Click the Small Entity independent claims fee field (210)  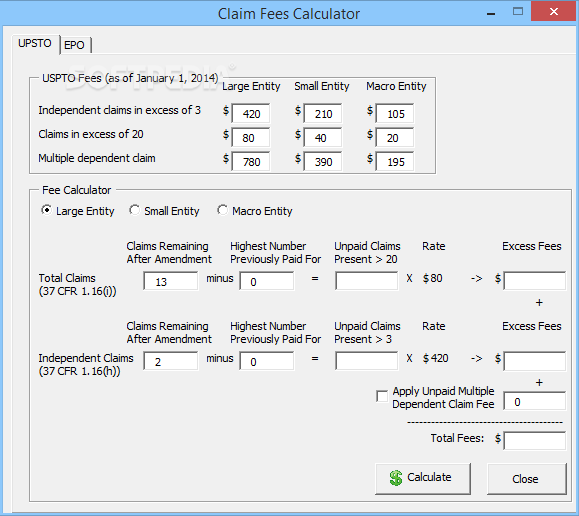322,113
